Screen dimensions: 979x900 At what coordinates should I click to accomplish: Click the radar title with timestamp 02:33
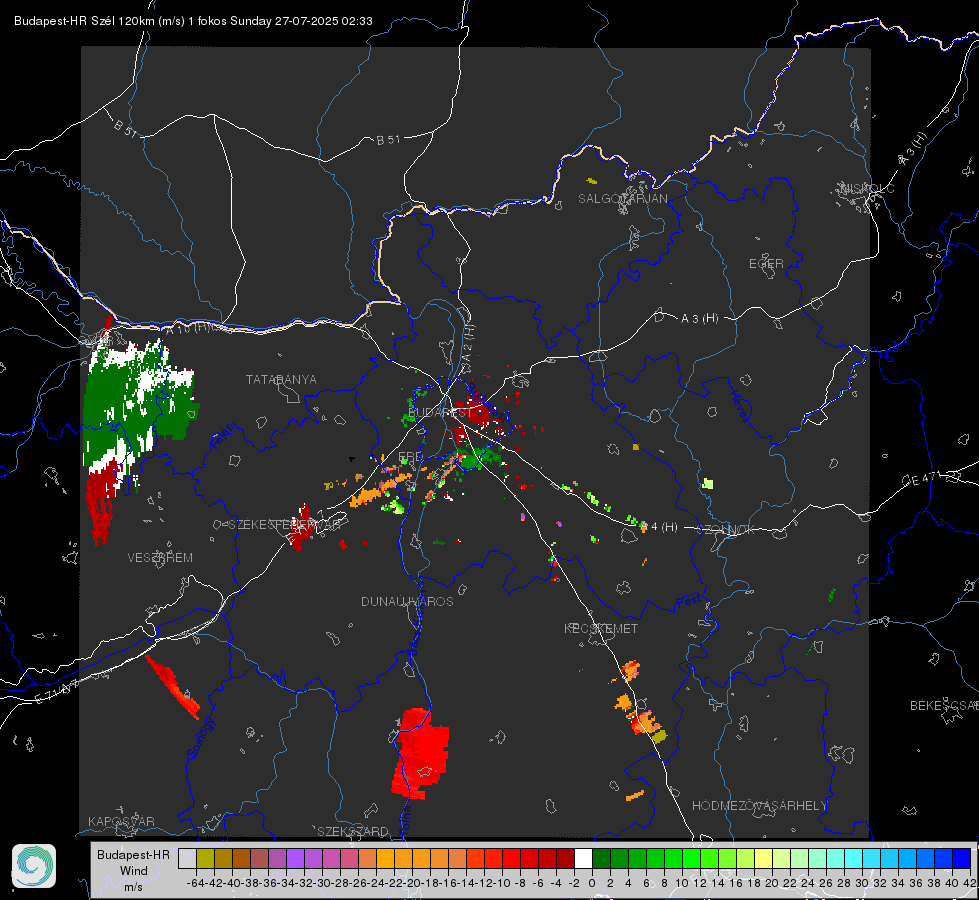pyautogui.click(x=193, y=21)
